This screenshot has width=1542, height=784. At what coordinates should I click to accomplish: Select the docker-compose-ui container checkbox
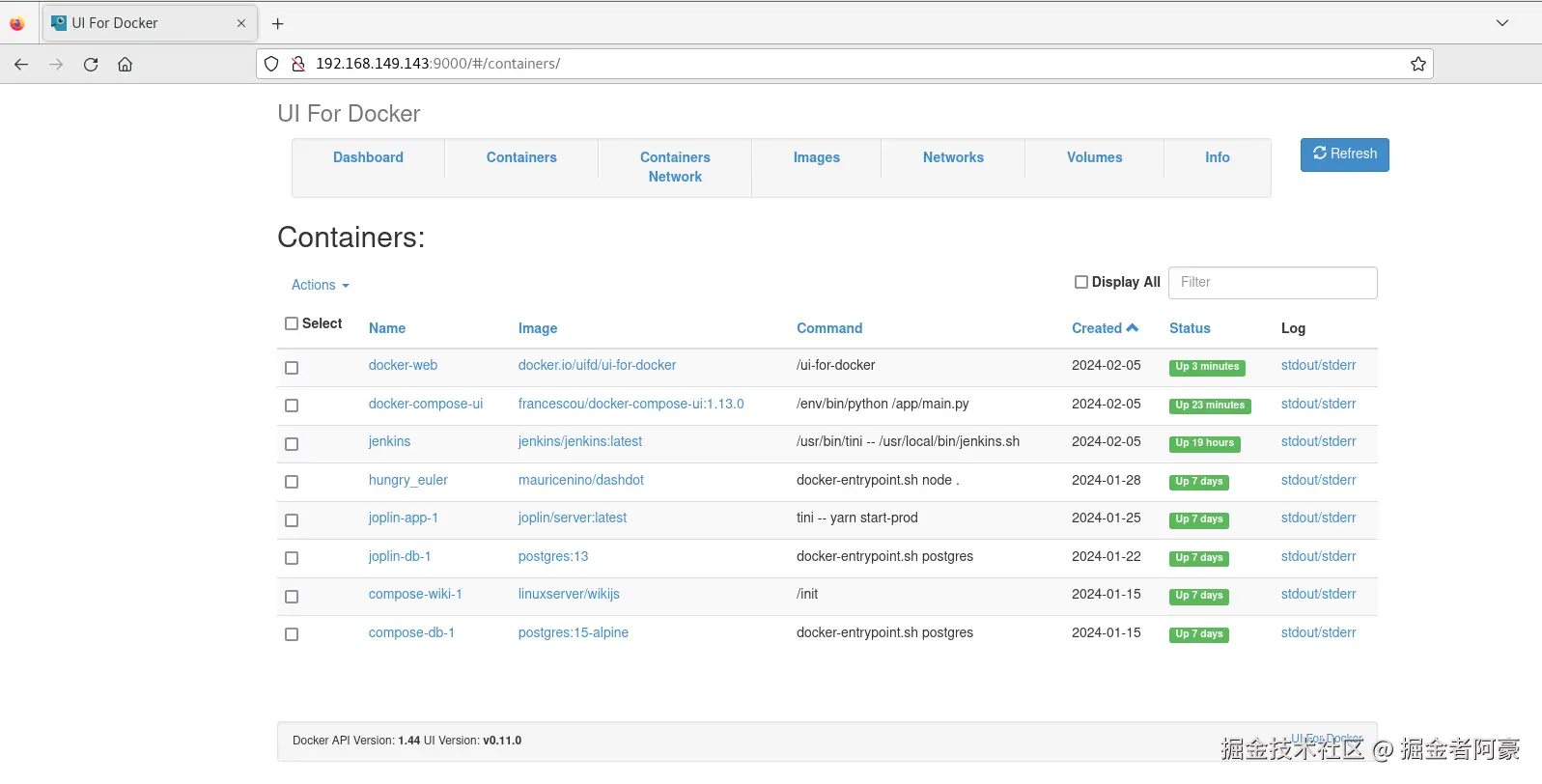pos(292,406)
